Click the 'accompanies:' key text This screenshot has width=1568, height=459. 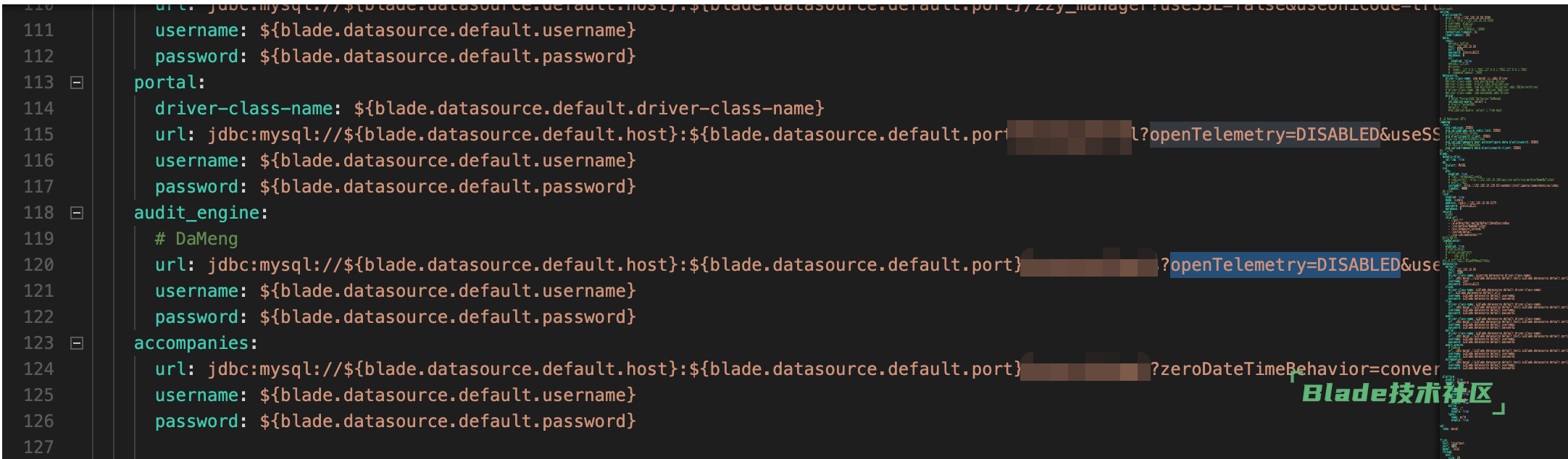(x=195, y=343)
